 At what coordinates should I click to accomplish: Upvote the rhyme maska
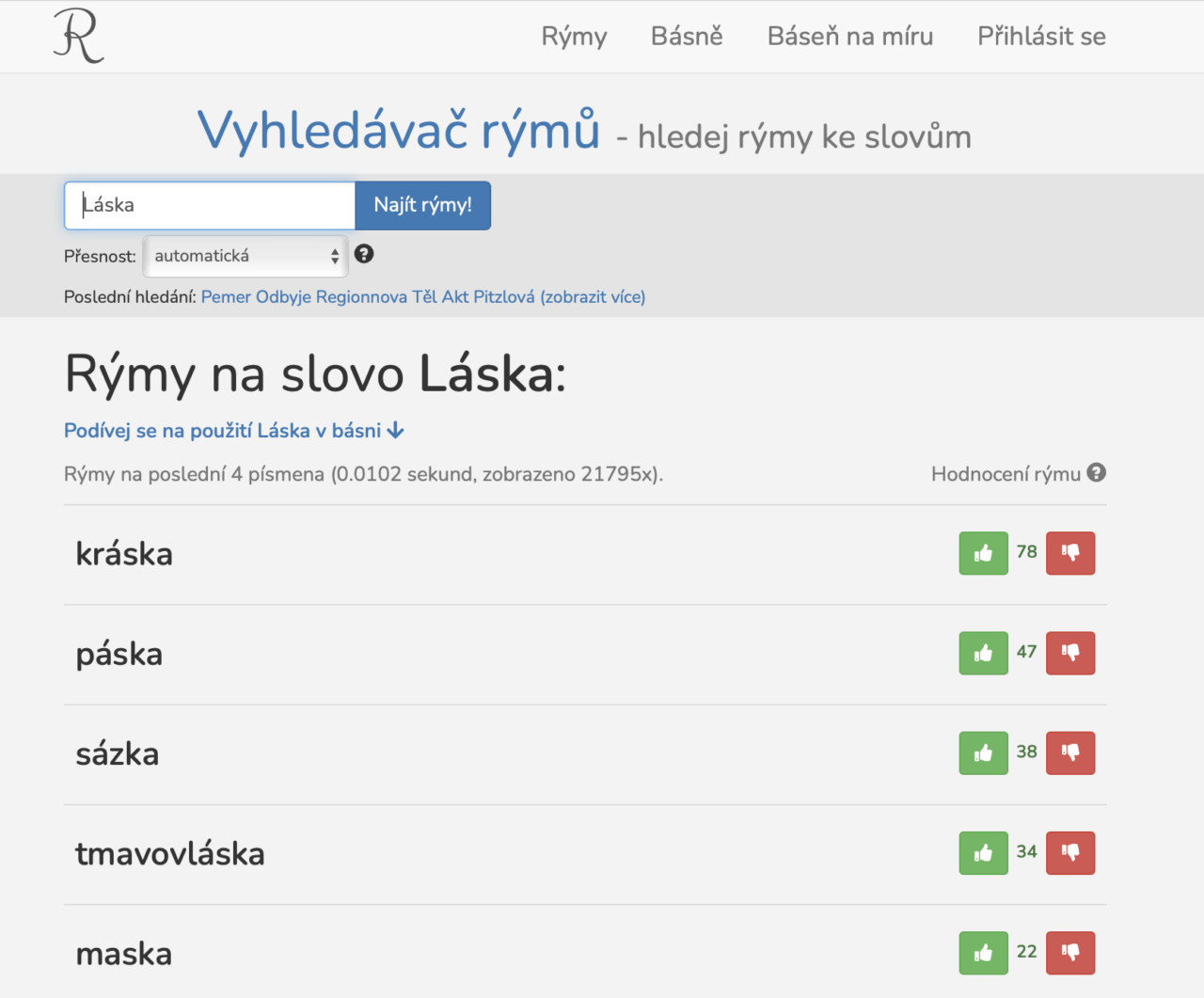pos(983,953)
